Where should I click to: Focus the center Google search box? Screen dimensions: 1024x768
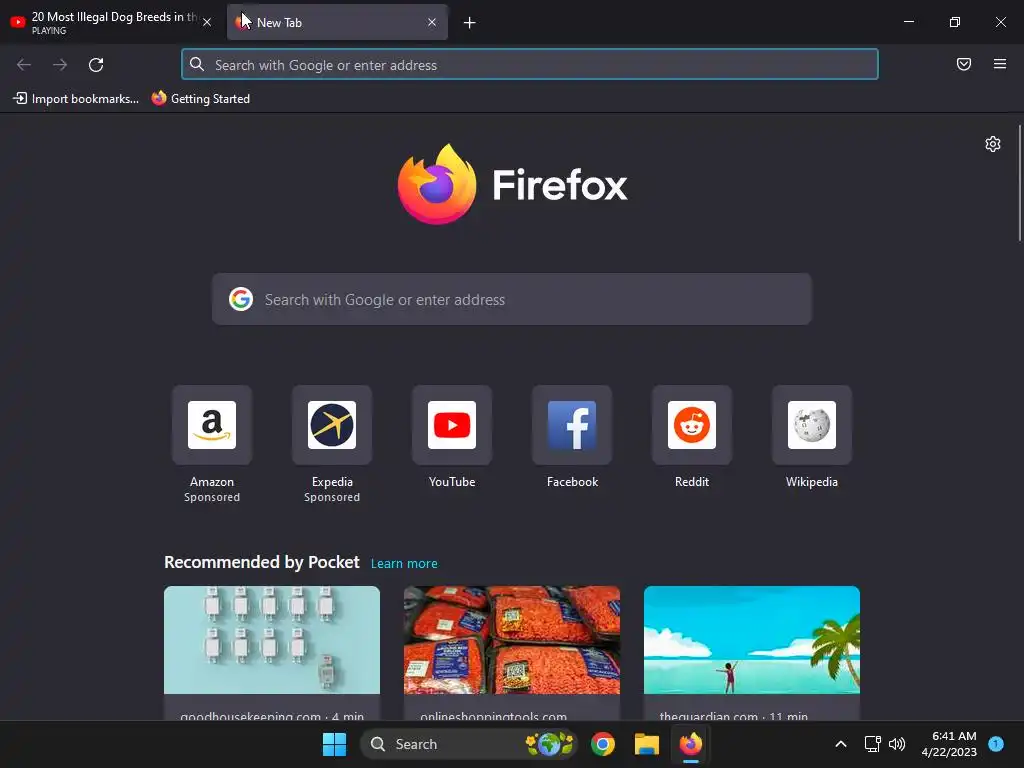(511, 299)
